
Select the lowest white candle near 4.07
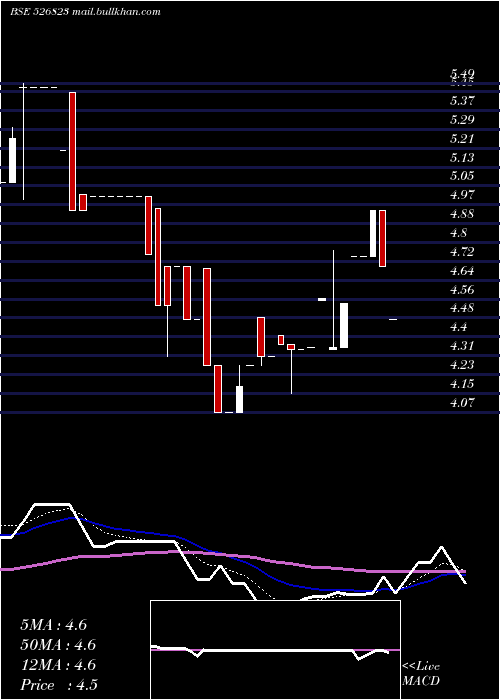click(240, 389)
